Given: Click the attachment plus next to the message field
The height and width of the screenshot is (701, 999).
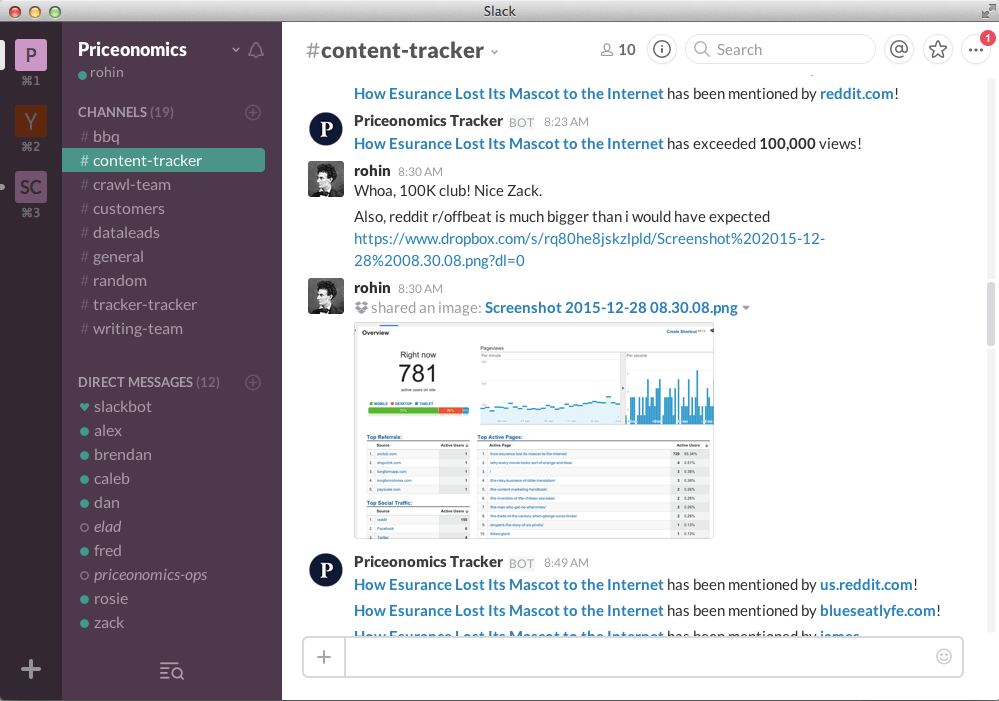Looking at the screenshot, I should coord(323,656).
